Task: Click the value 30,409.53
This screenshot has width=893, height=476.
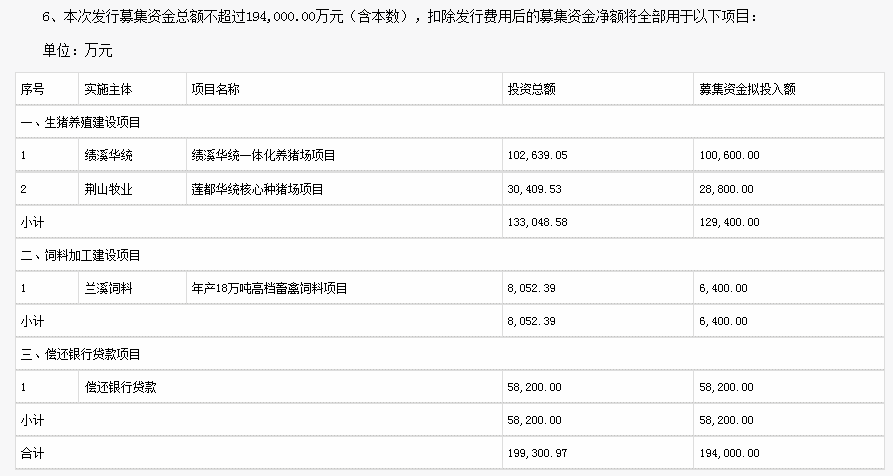Action: pyautogui.click(x=534, y=189)
